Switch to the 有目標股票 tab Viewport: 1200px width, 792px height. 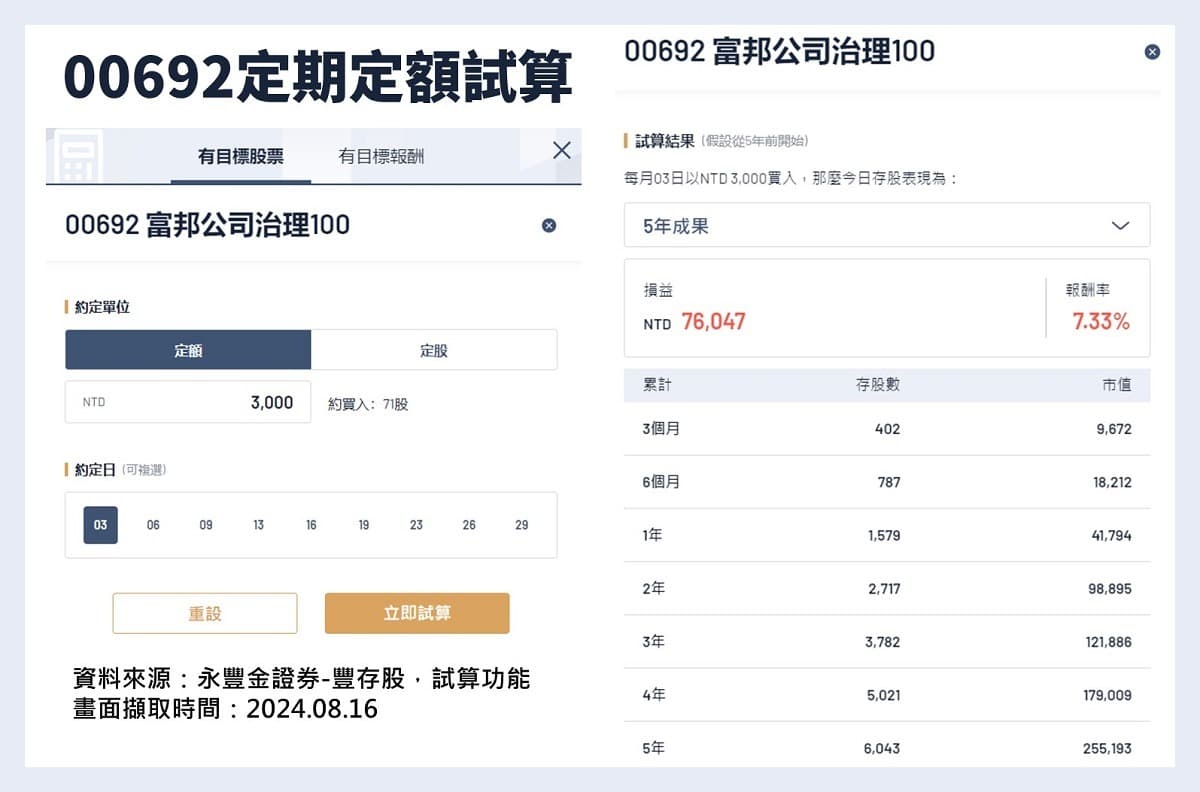(239, 154)
